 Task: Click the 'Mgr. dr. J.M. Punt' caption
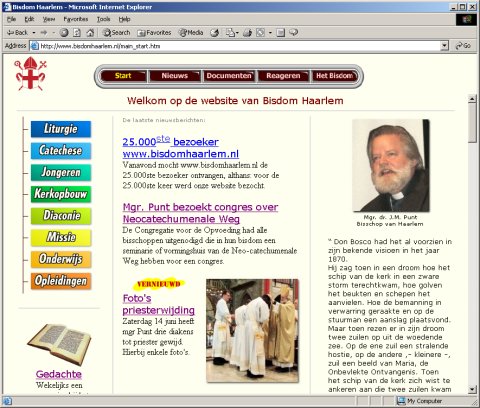[390, 217]
